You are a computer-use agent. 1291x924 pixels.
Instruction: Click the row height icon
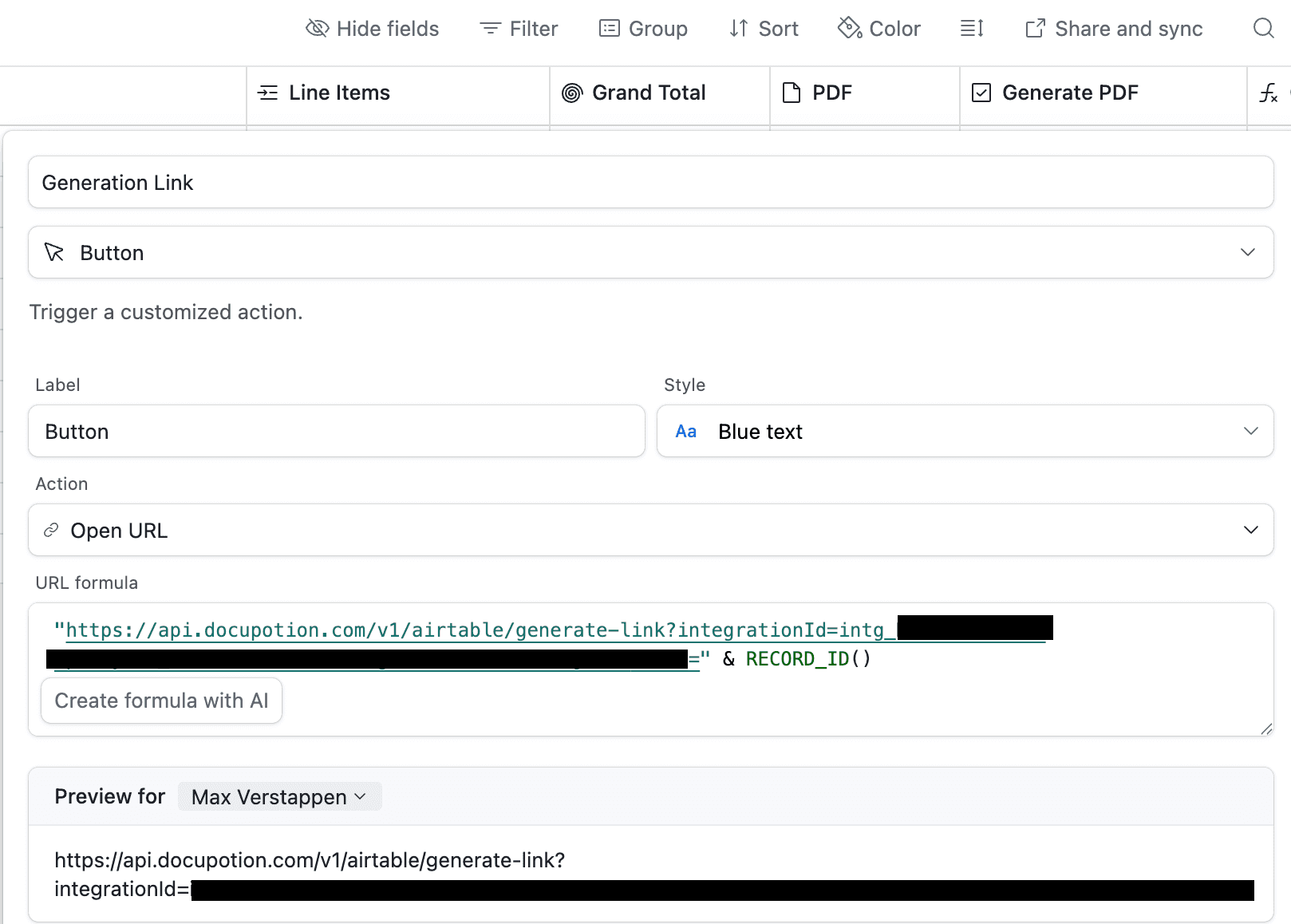coord(972,29)
